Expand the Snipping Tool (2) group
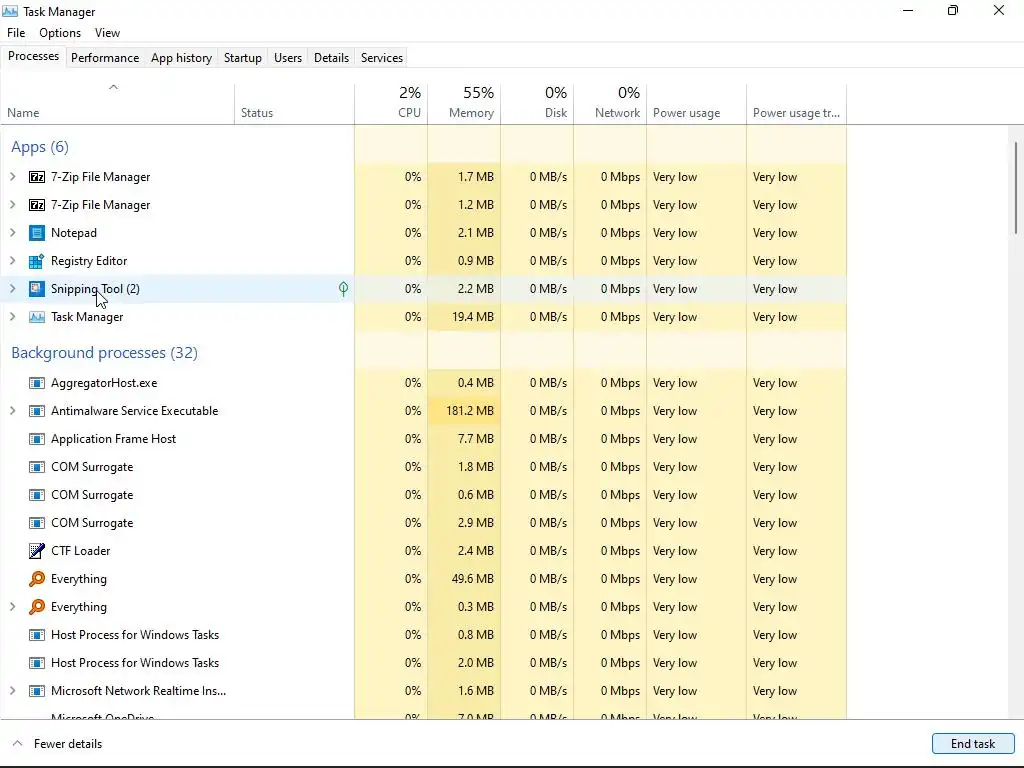The height and width of the screenshot is (768, 1024). click(x=12, y=289)
